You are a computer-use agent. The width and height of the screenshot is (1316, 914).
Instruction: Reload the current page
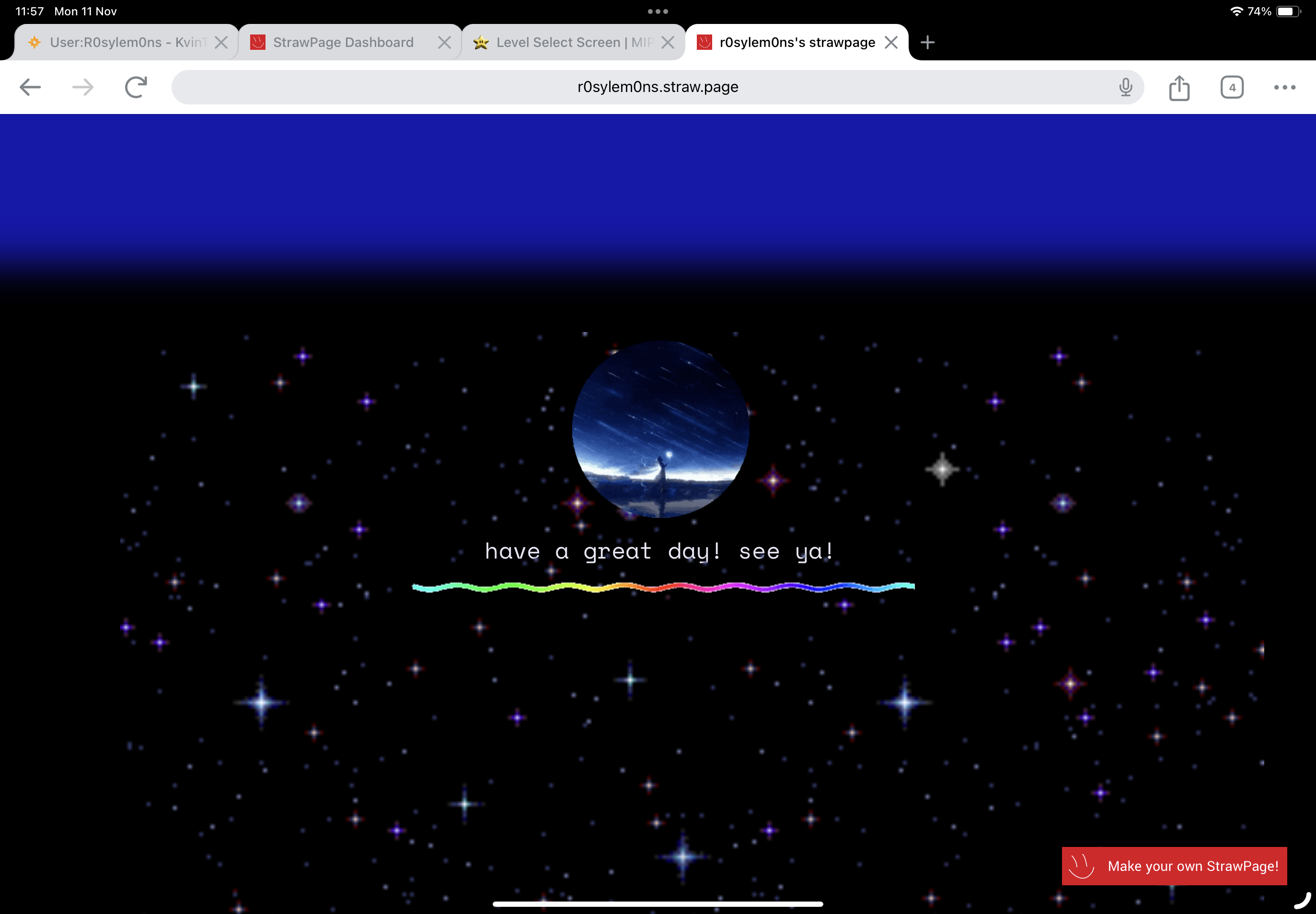point(136,87)
